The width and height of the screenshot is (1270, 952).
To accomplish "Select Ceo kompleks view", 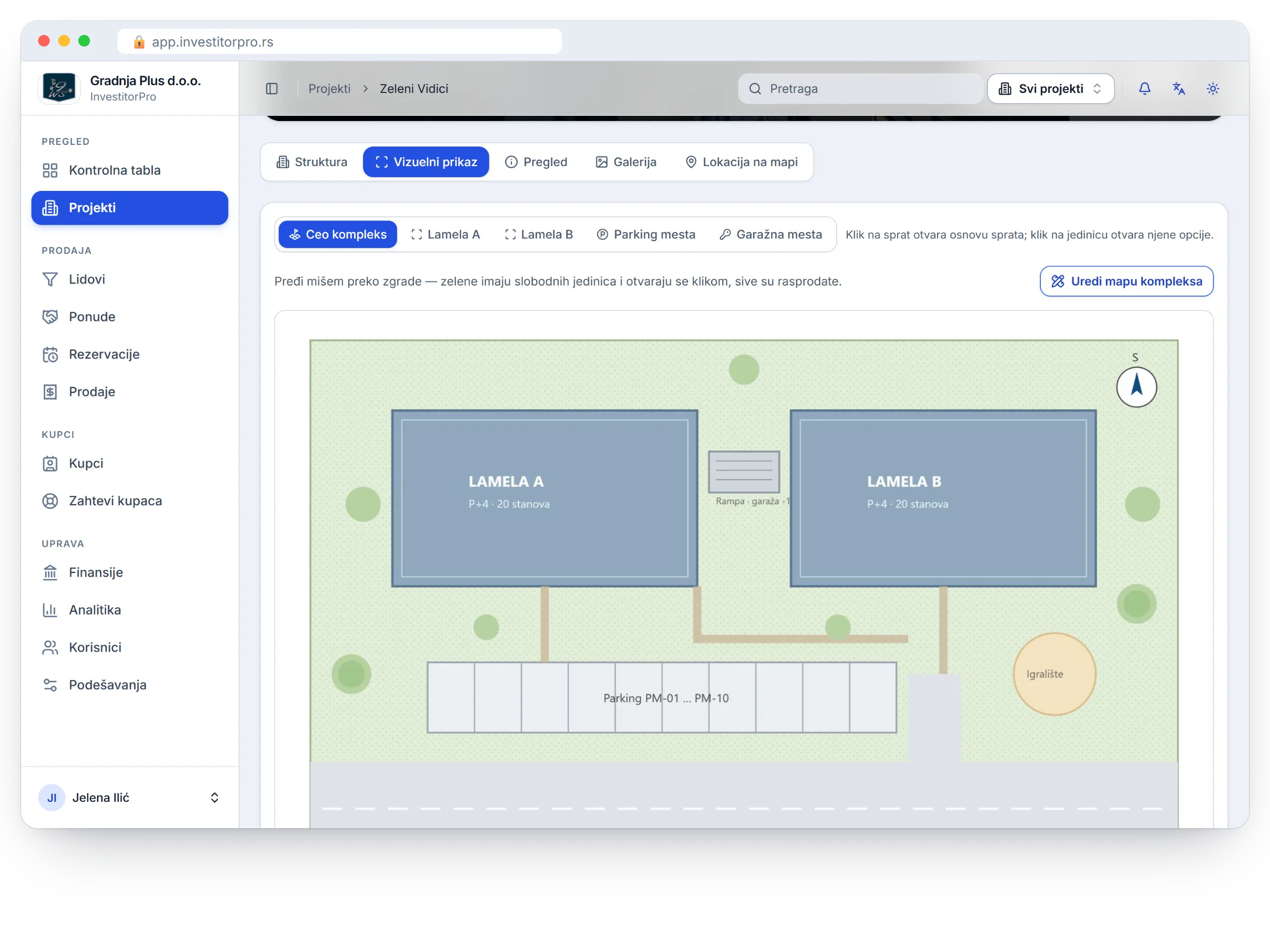I will (338, 234).
